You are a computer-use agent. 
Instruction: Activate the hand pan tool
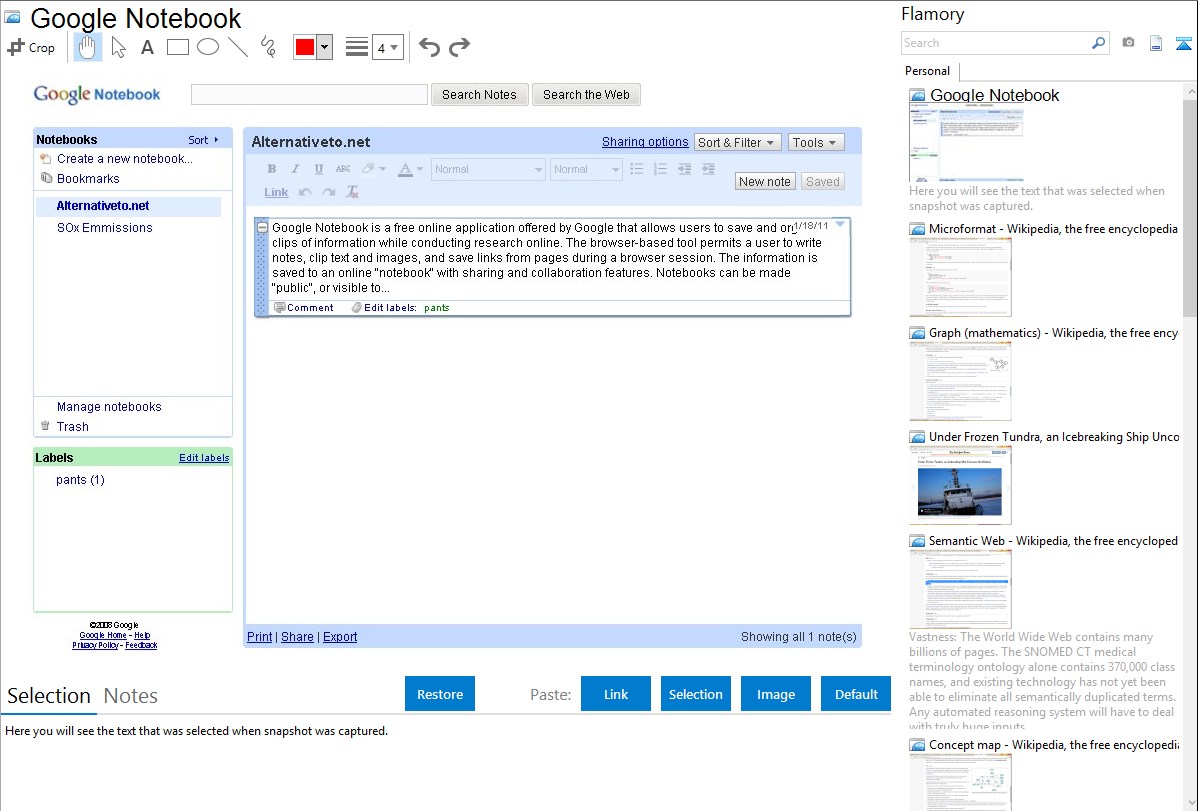pyautogui.click(x=87, y=47)
